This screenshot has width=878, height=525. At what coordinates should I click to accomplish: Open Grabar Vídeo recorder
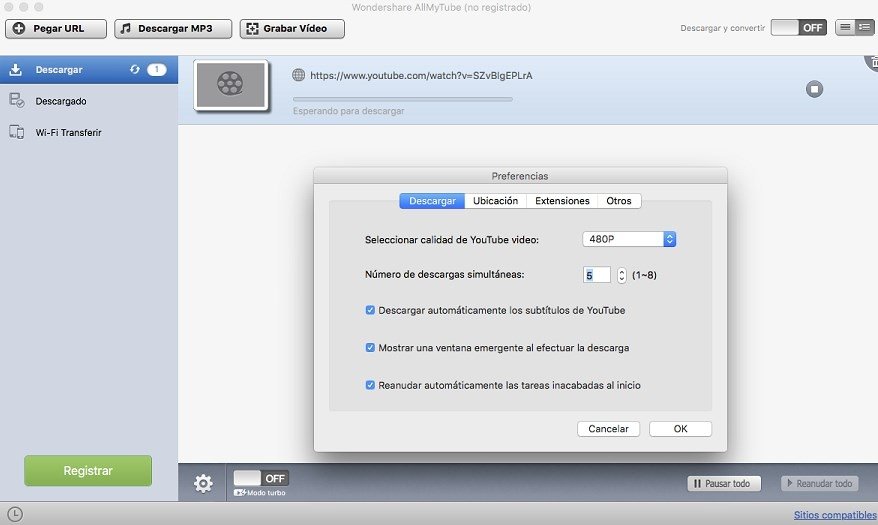[x=292, y=29]
